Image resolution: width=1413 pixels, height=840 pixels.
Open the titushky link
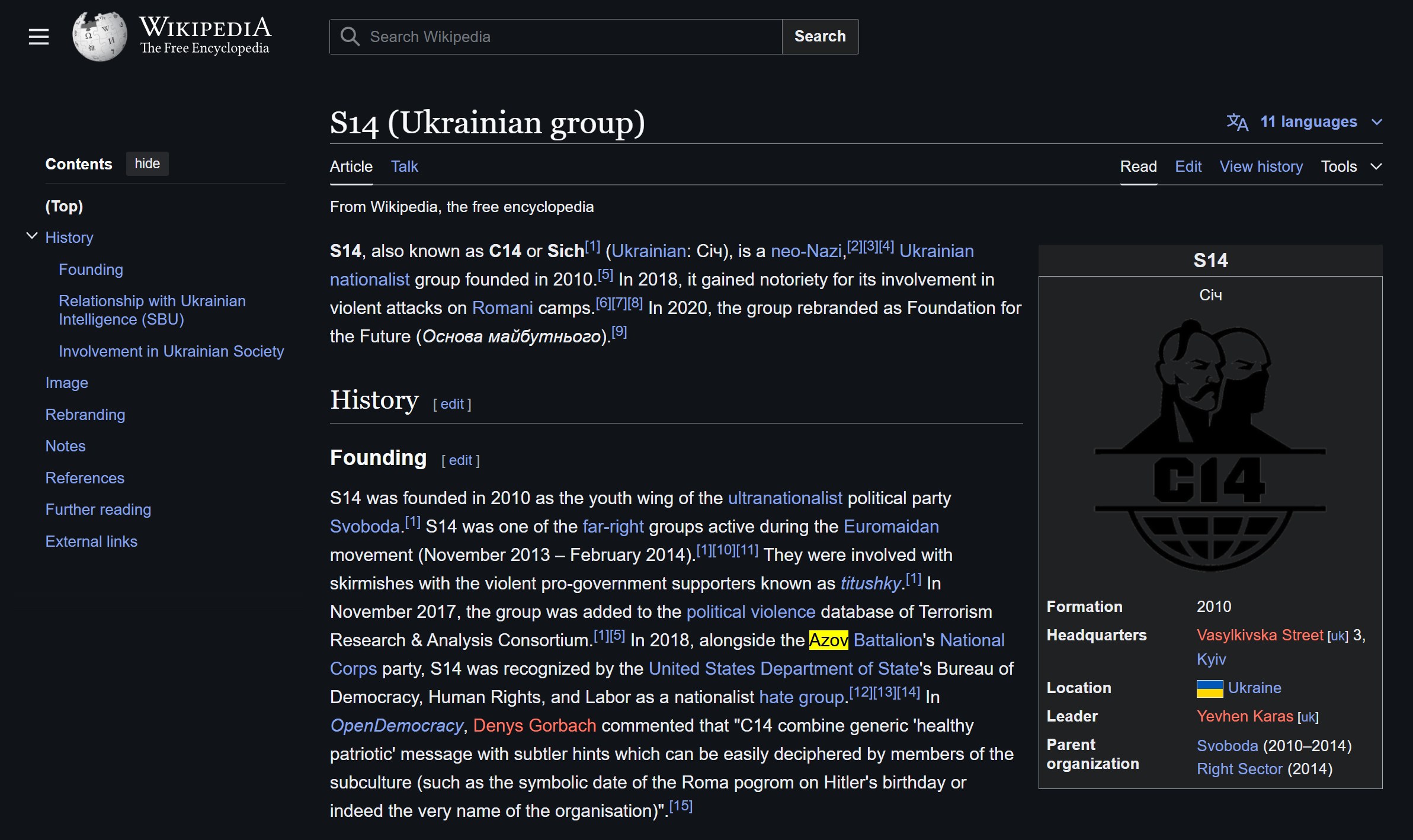click(870, 583)
